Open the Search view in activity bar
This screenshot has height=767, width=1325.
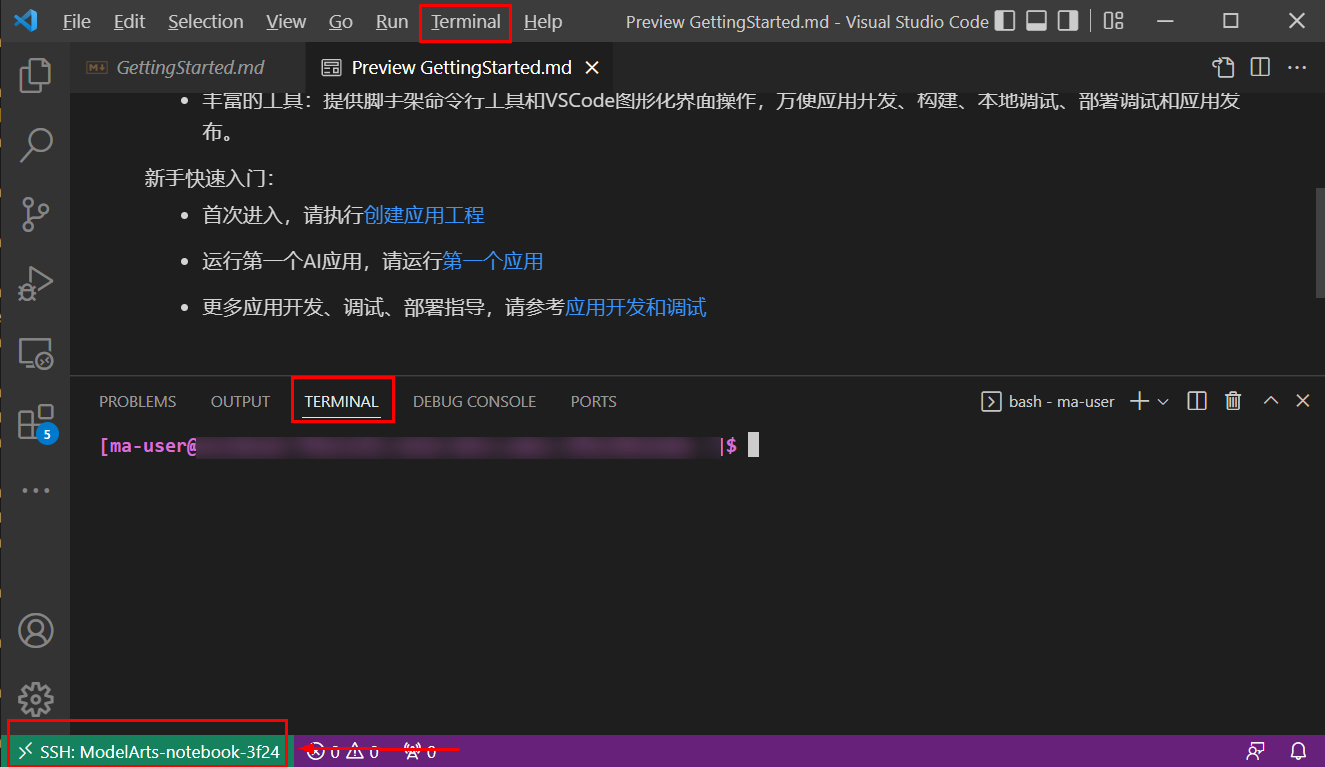[35, 145]
